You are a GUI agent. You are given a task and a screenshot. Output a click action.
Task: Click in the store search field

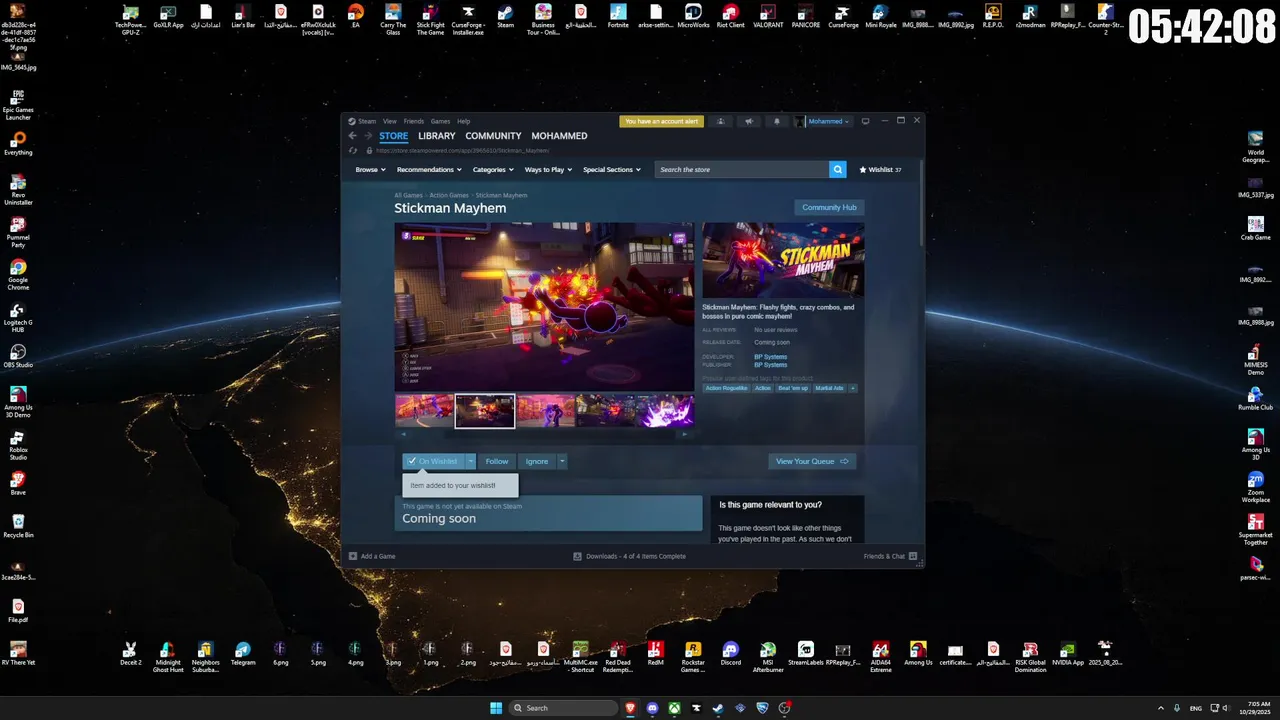click(x=742, y=169)
